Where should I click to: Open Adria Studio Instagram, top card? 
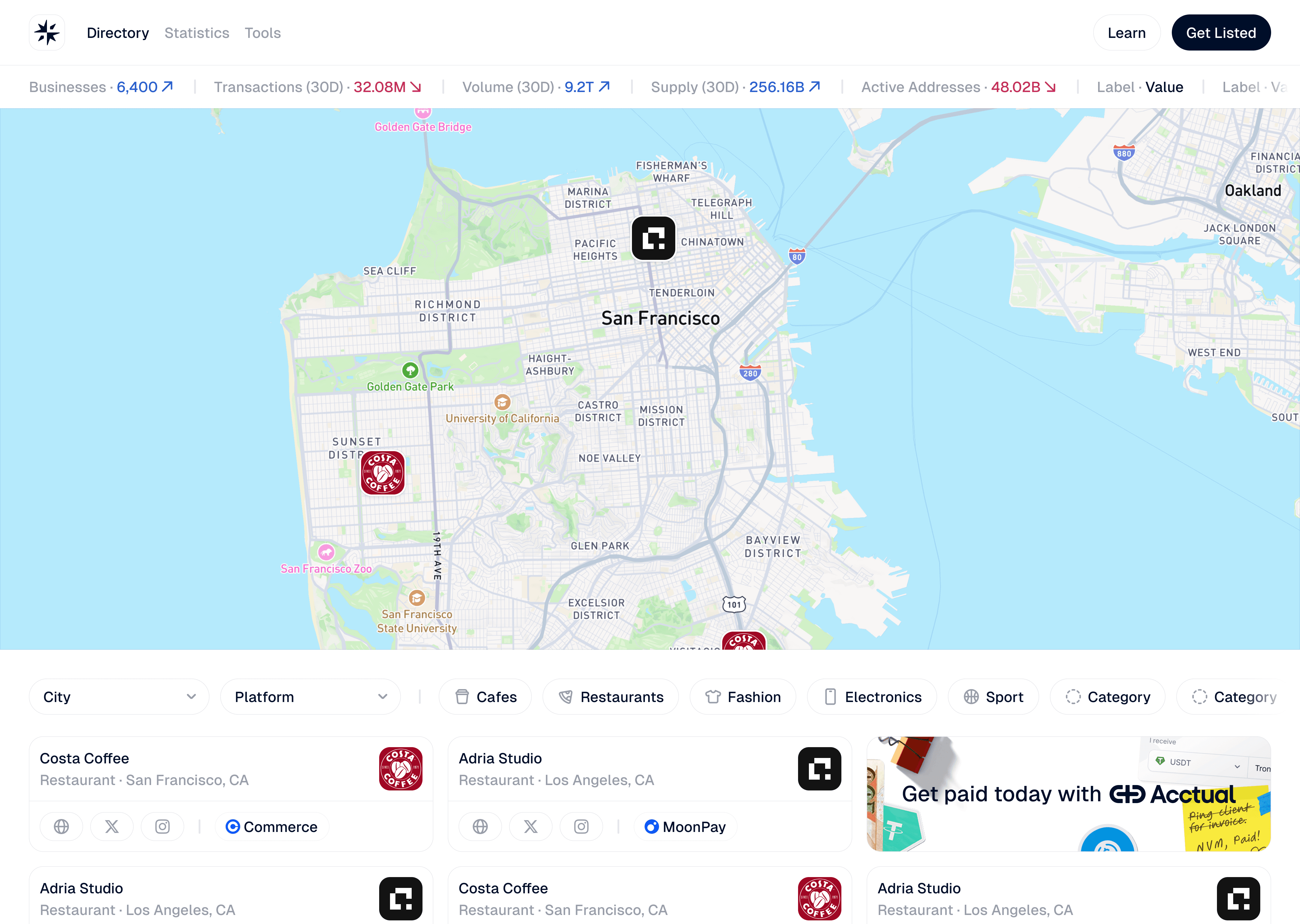582,826
